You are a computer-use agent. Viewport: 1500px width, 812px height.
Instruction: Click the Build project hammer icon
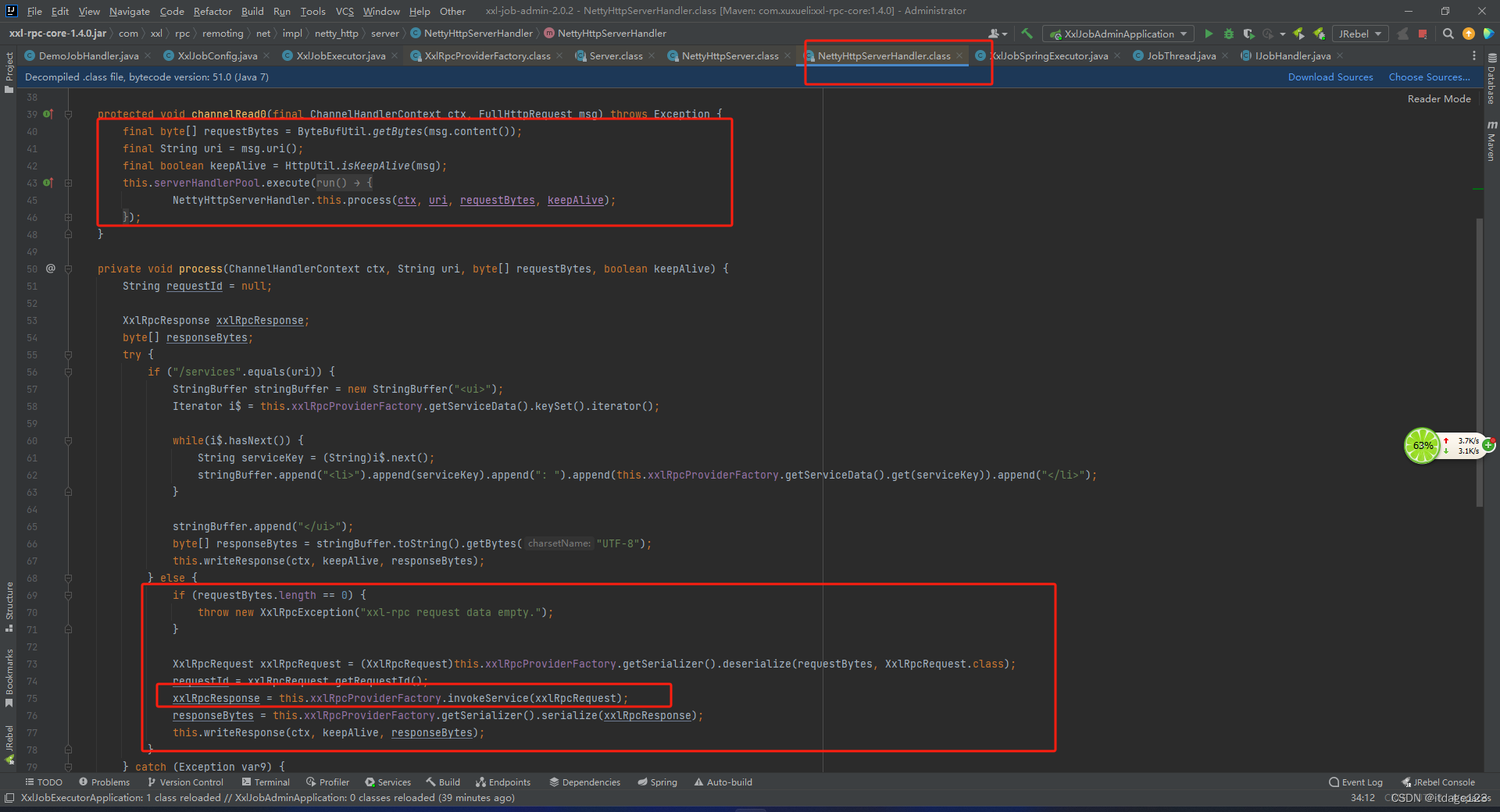(1027, 34)
